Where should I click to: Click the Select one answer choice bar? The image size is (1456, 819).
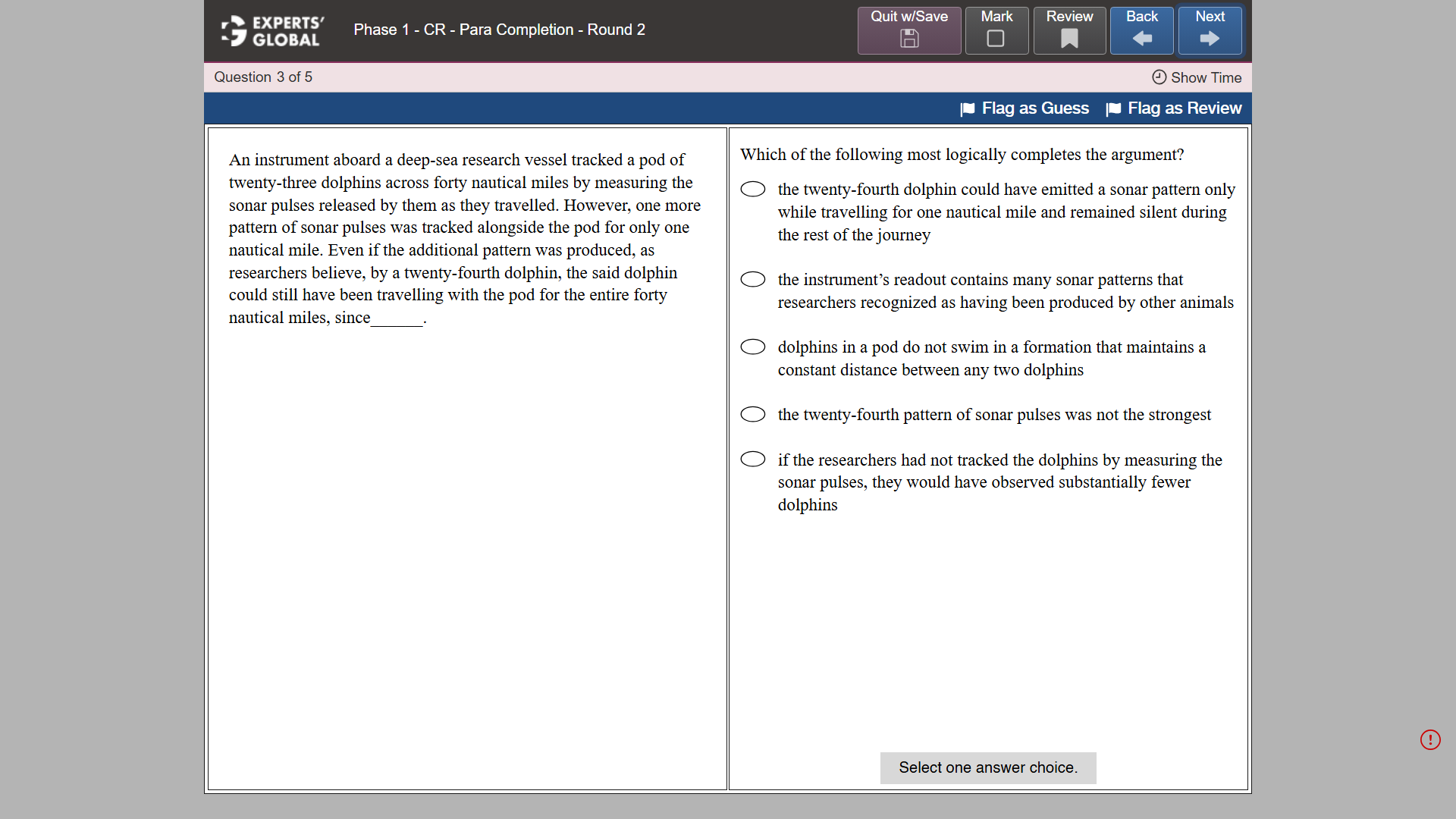[x=987, y=767]
